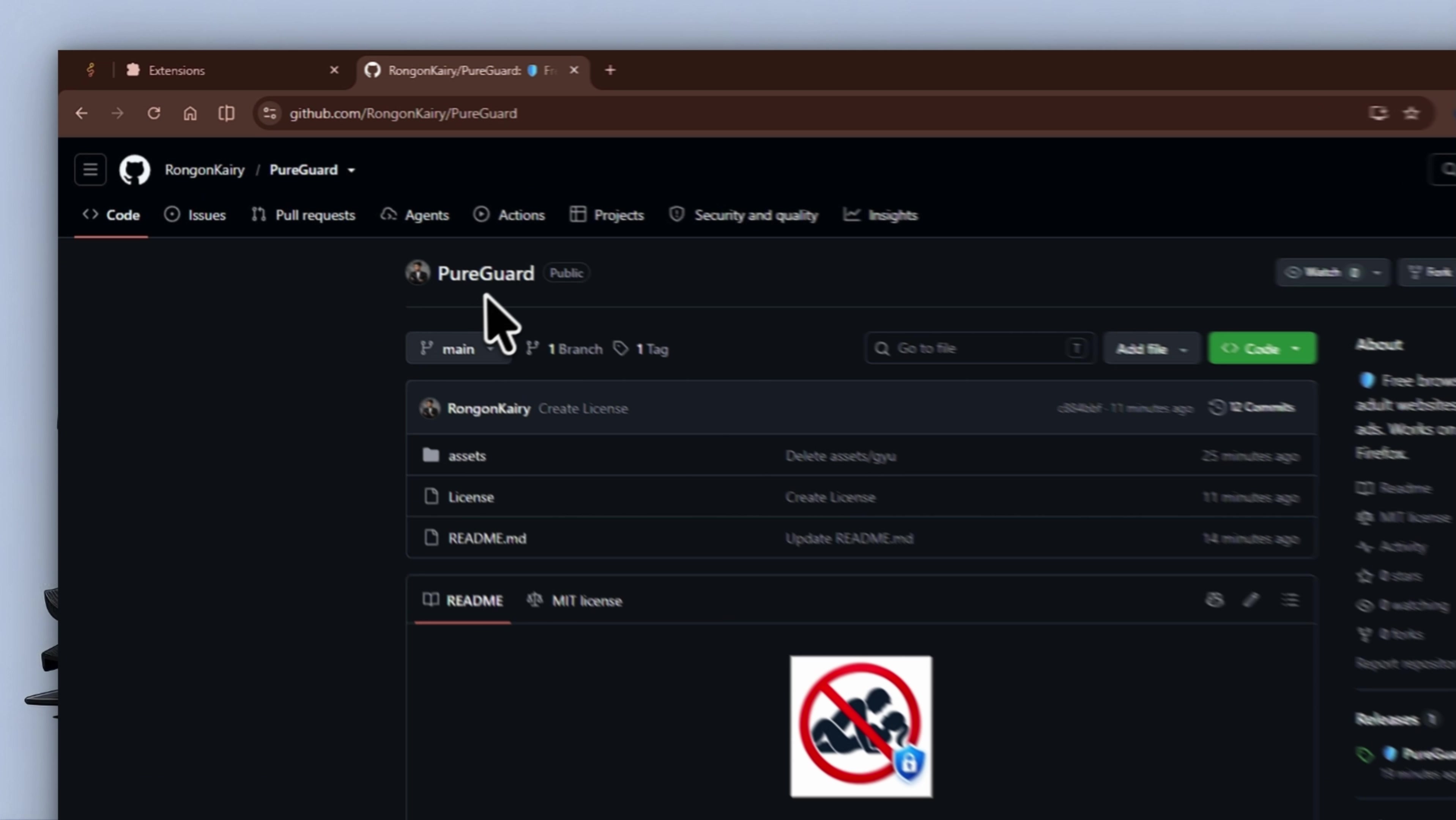This screenshot has width=1456, height=820.
Task: Expand the green Code dropdown button
Action: click(x=1262, y=348)
